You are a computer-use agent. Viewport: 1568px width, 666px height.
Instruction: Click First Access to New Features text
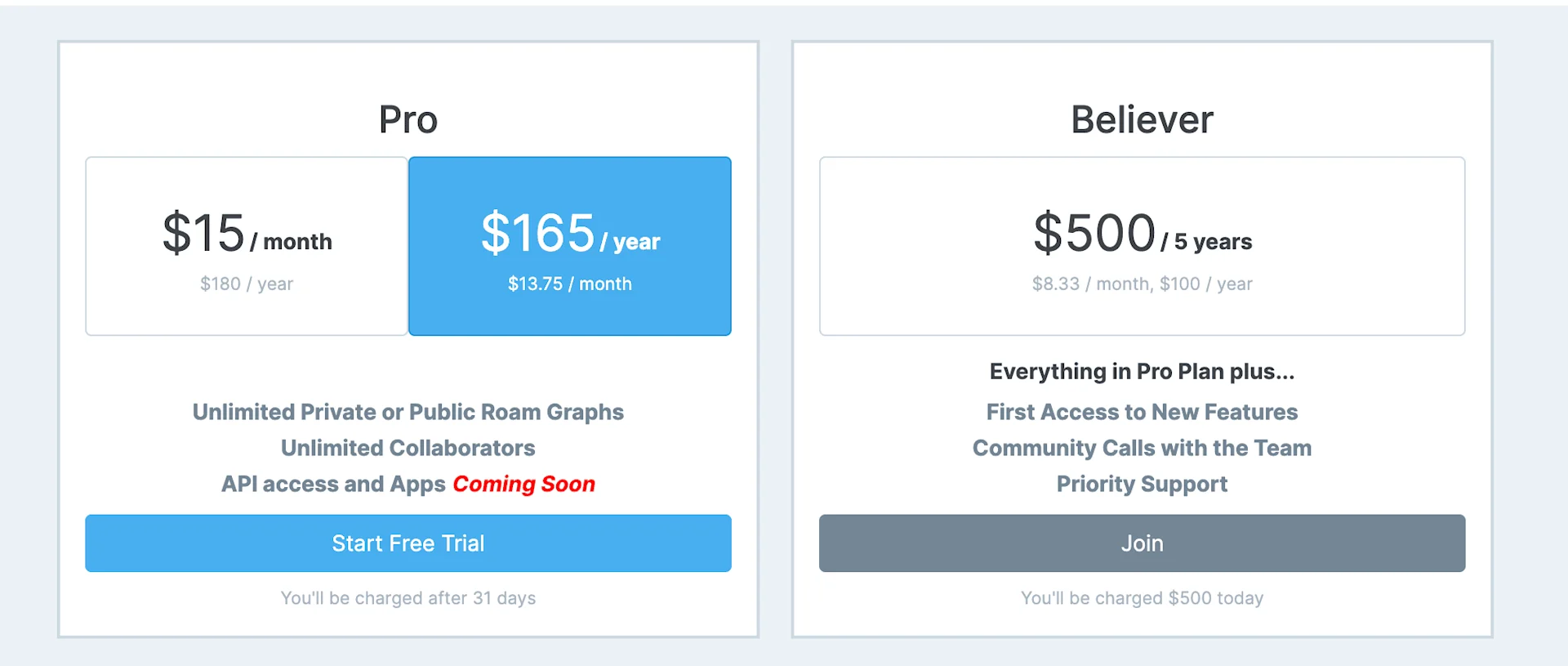click(x=1141, y=412)
